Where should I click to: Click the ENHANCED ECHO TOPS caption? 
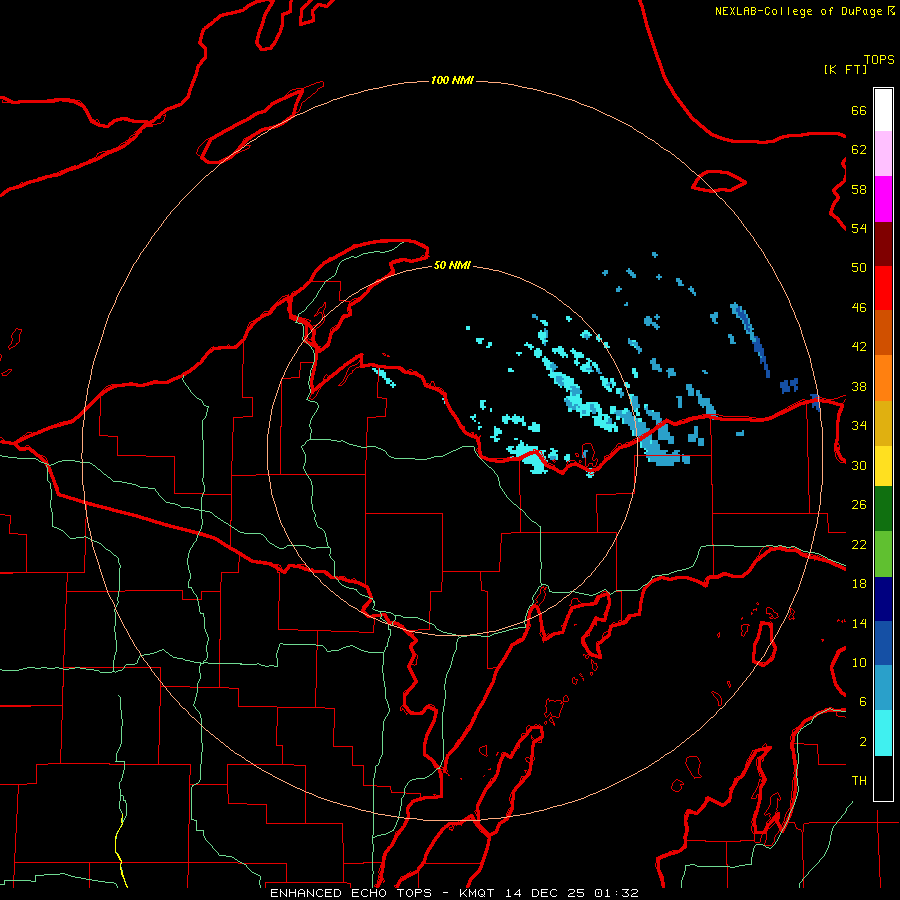point(355,893)
